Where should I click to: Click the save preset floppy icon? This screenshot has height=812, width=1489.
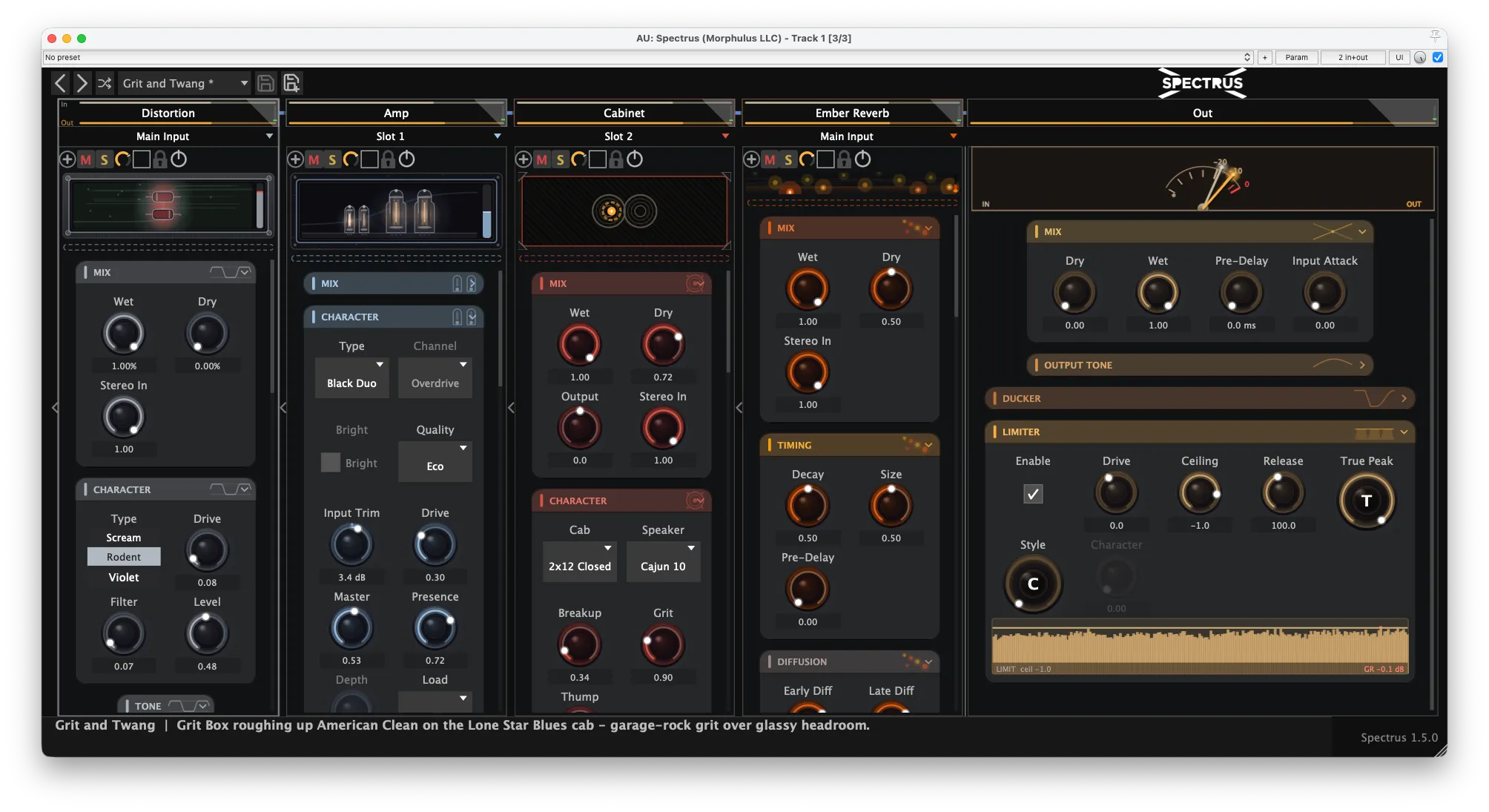pyautogui.click(x=265, y=83)
